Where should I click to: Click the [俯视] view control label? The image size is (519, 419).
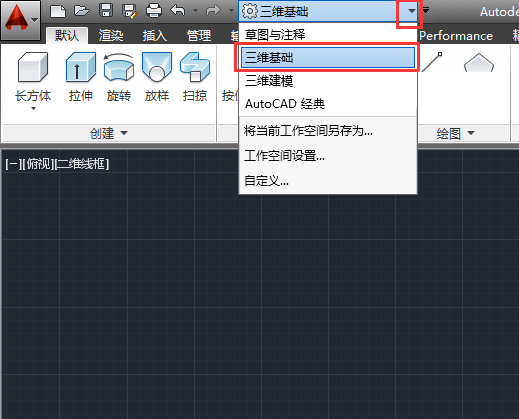(x=38, y=164)
